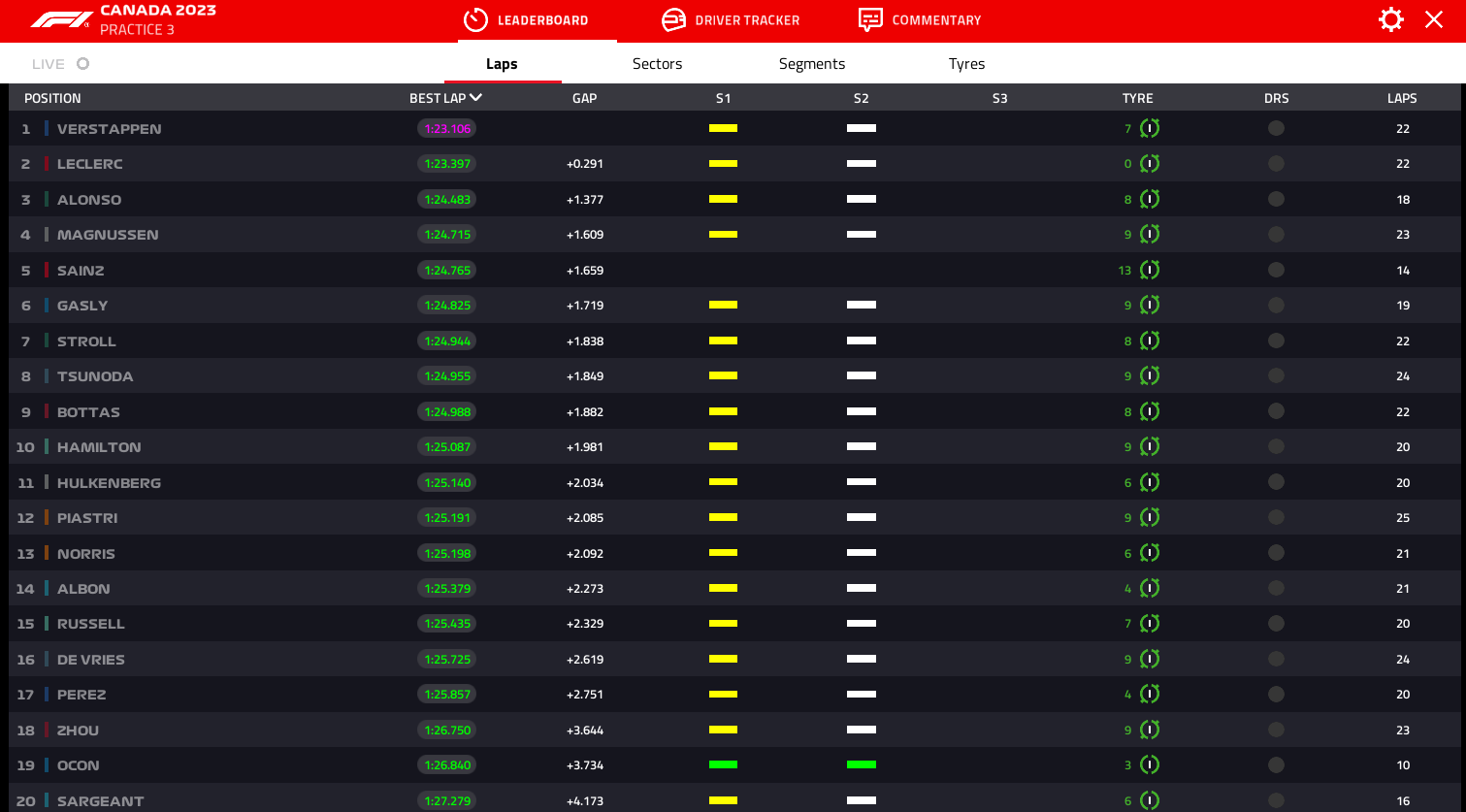The image size is (1466, 812).
Task: Click the Canada 2023 session title
Action: tap(158, 11)
